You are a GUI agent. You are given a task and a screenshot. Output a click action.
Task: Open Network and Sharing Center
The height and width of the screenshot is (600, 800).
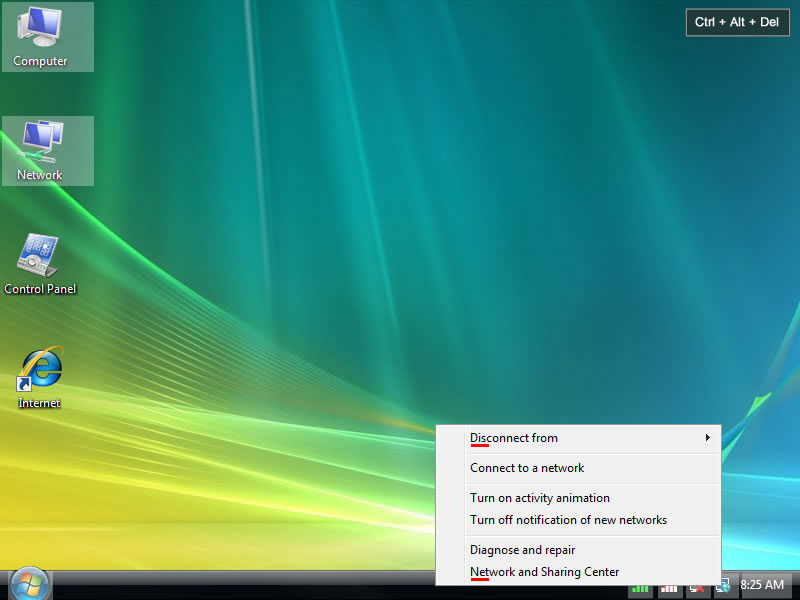point(545,572)
